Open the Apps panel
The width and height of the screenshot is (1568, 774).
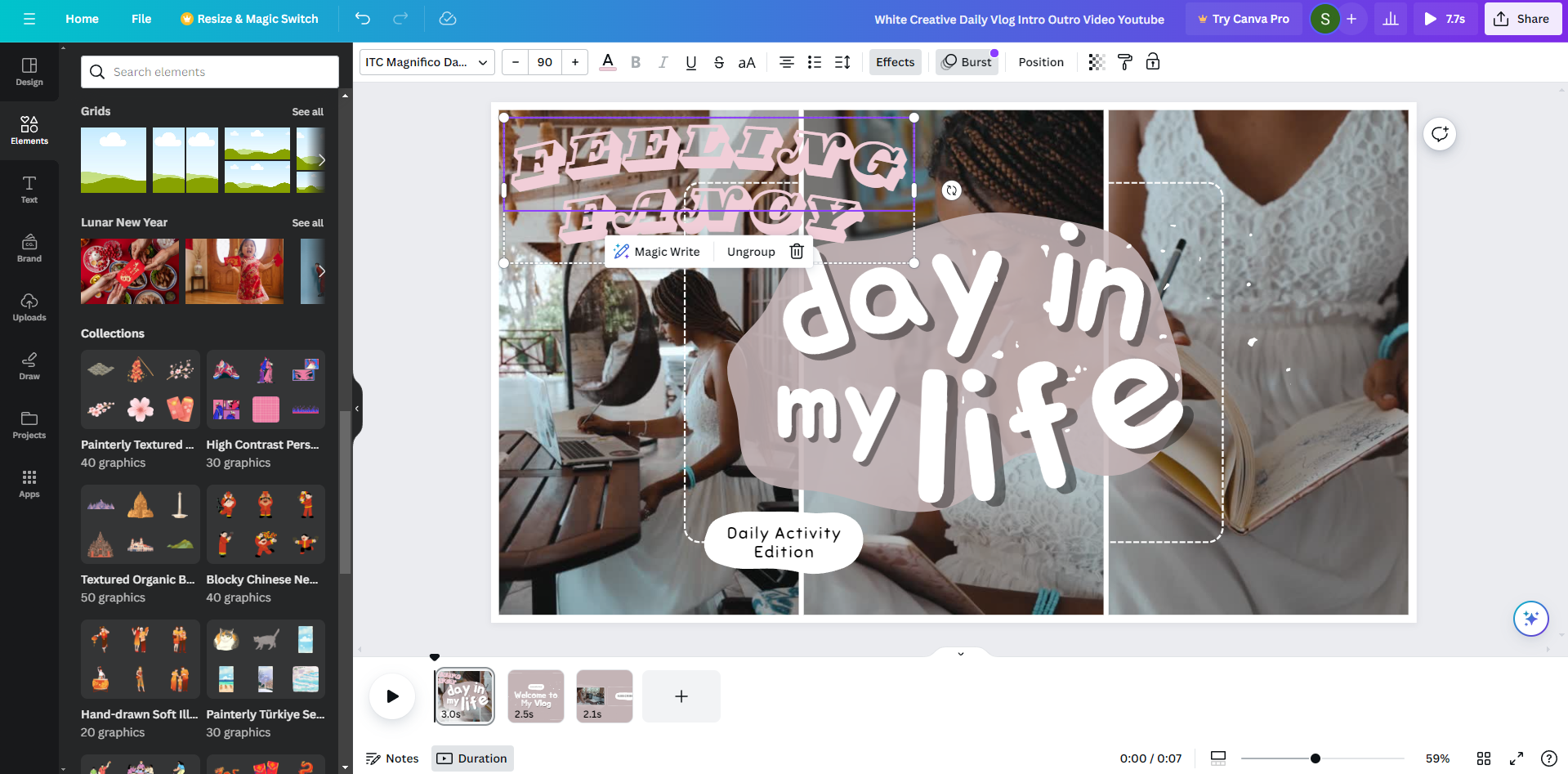(x=29, y=484)
